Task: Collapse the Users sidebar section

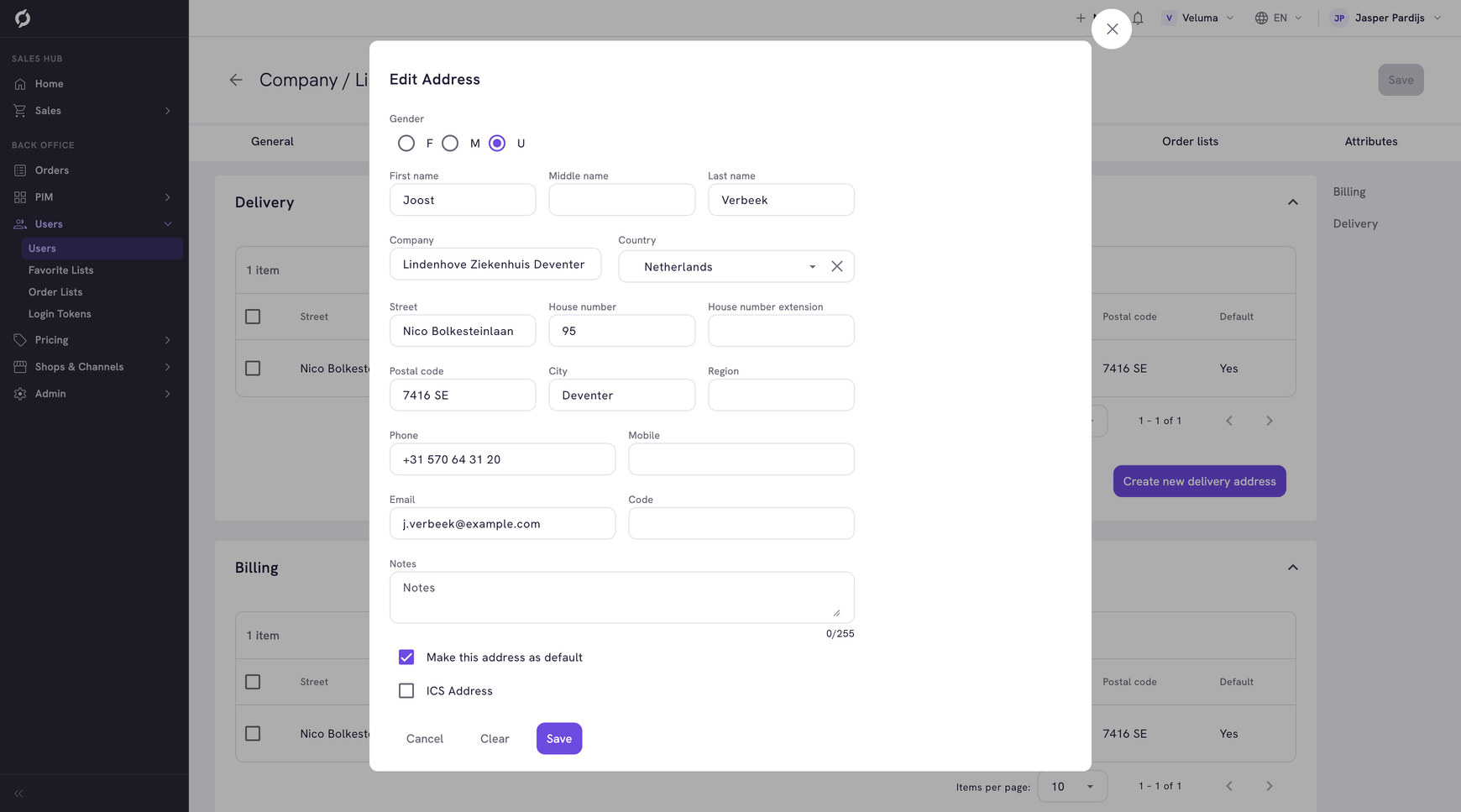Action: tap(168, 224)
